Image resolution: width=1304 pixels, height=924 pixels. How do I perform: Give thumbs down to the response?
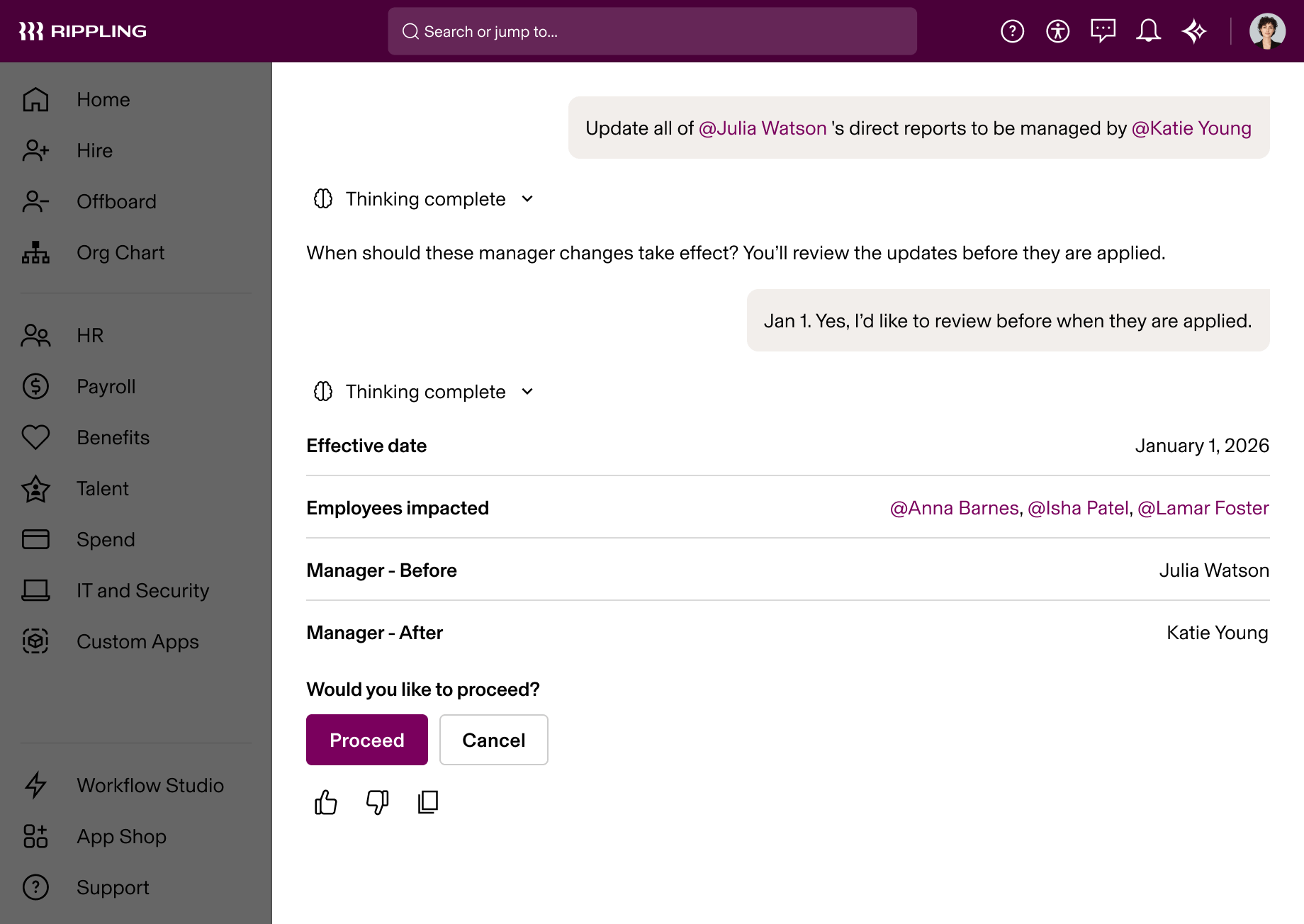[377, 802]
